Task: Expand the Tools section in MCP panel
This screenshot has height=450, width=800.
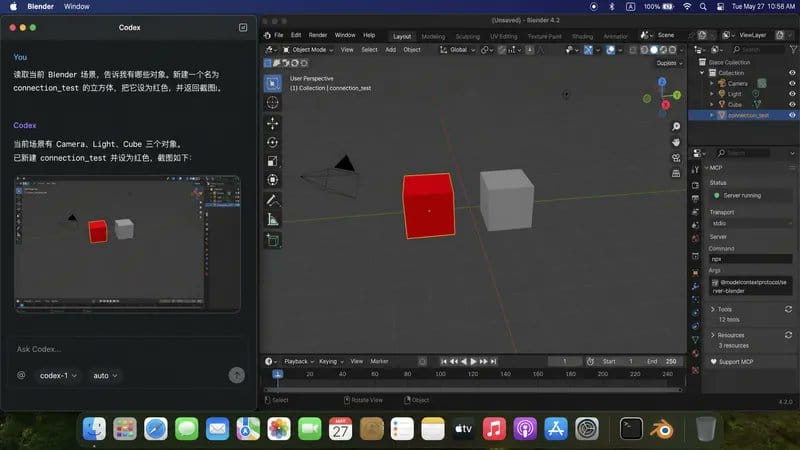Action: [713, 309]
